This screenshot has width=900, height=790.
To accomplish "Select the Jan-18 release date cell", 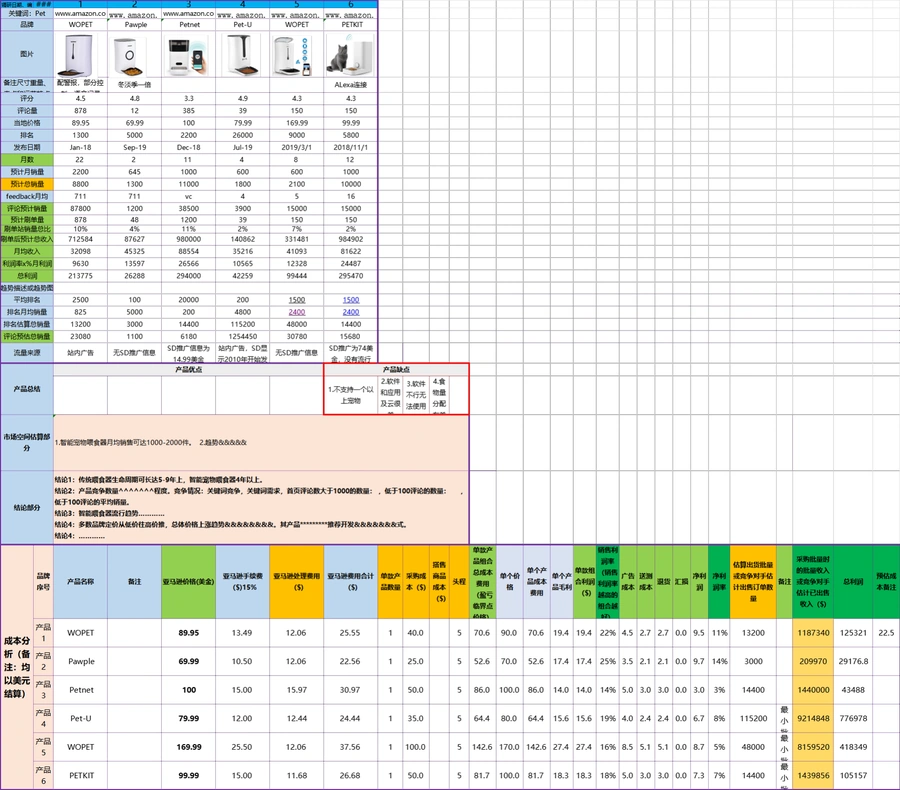I will click(x=80, y=148).
